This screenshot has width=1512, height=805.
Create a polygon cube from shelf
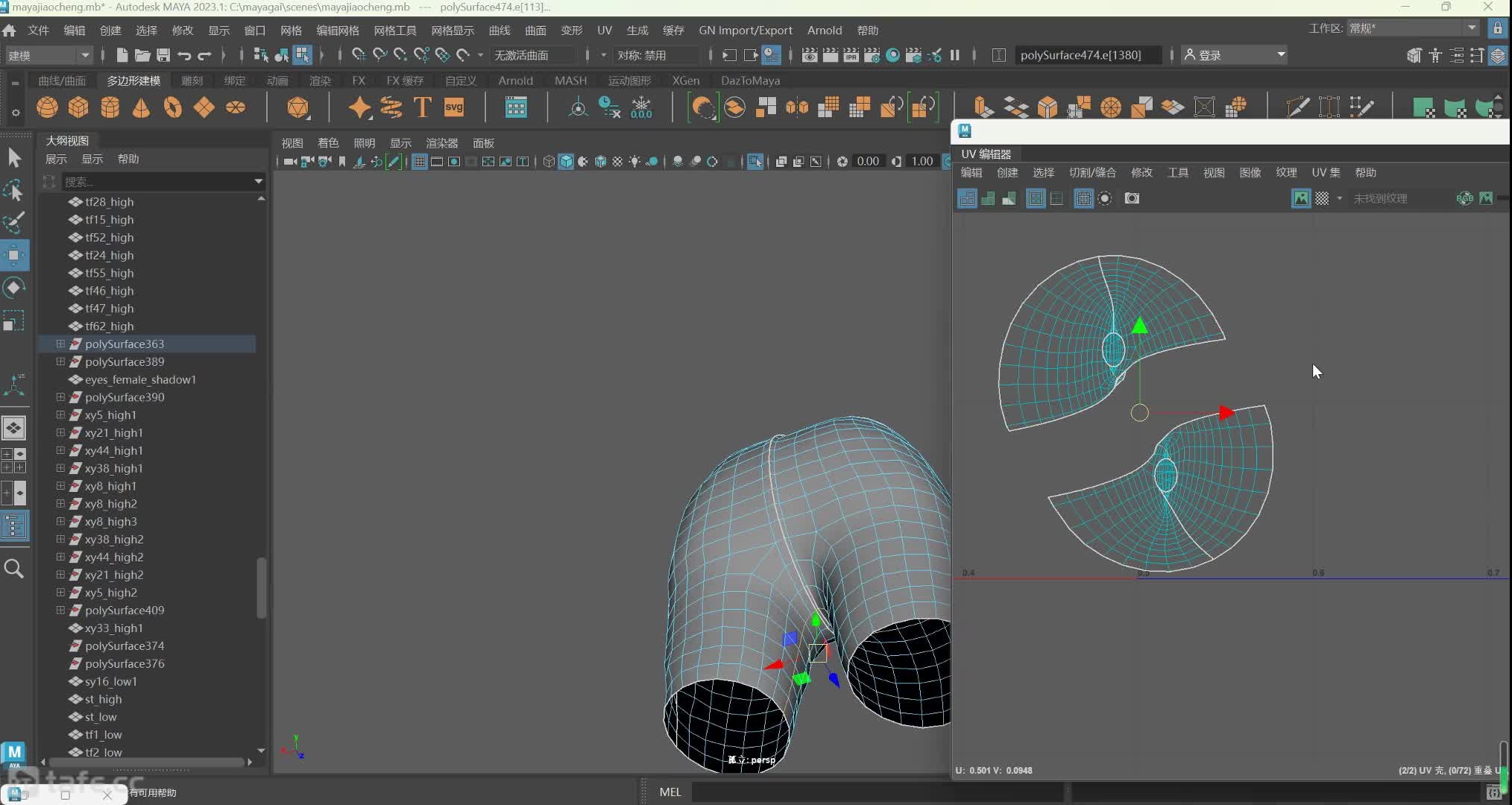78,107
